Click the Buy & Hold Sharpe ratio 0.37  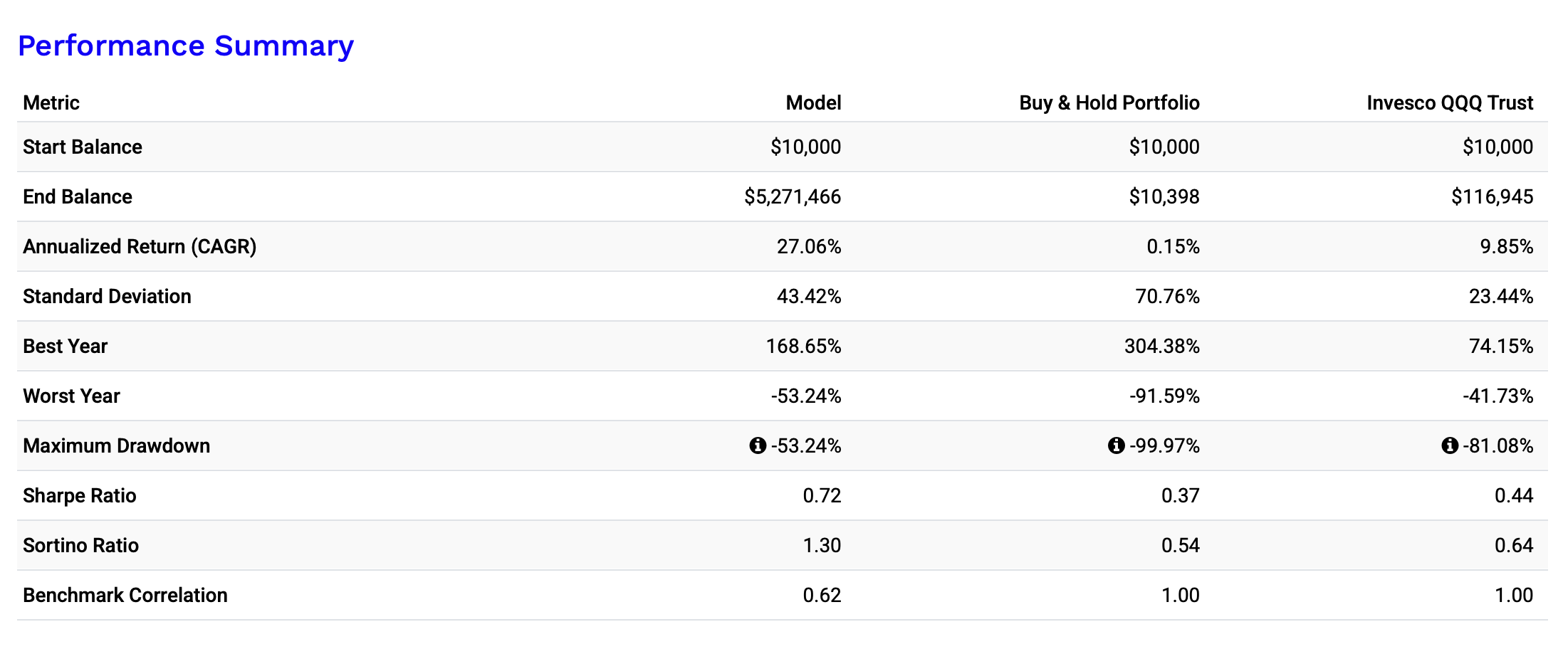[1181, 495]
